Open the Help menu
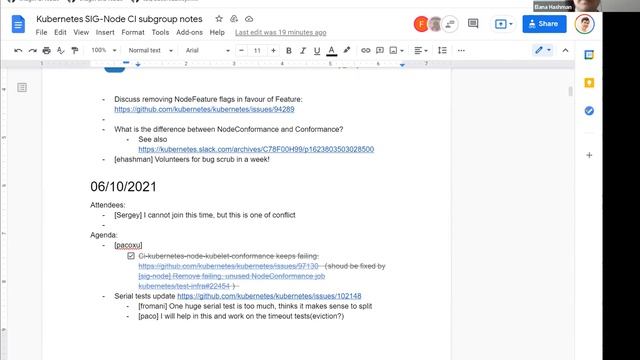Screen dimensions: 640x360 (217, 32)
